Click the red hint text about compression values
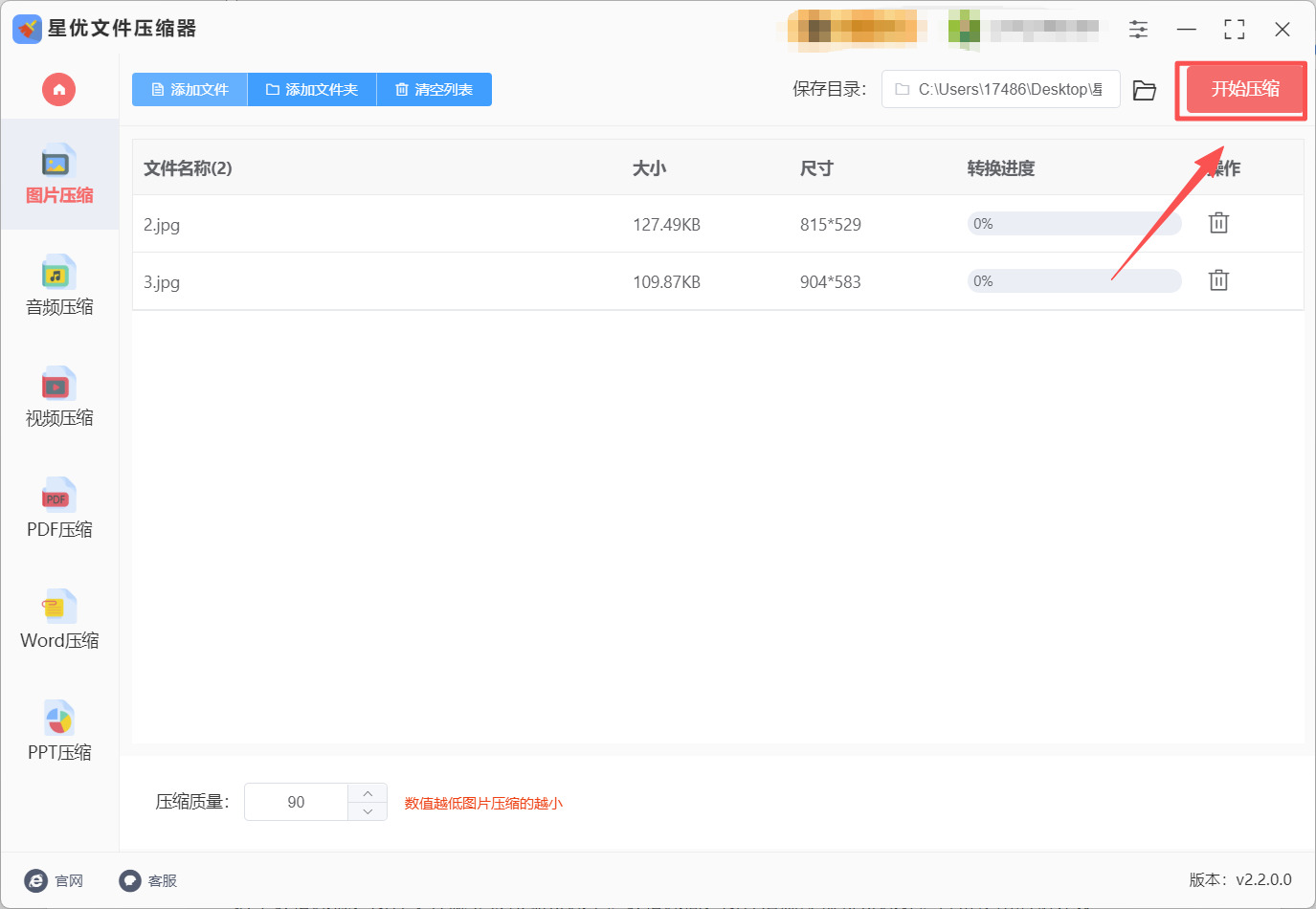Viewport: 1316px width, 909px height. 483,803
